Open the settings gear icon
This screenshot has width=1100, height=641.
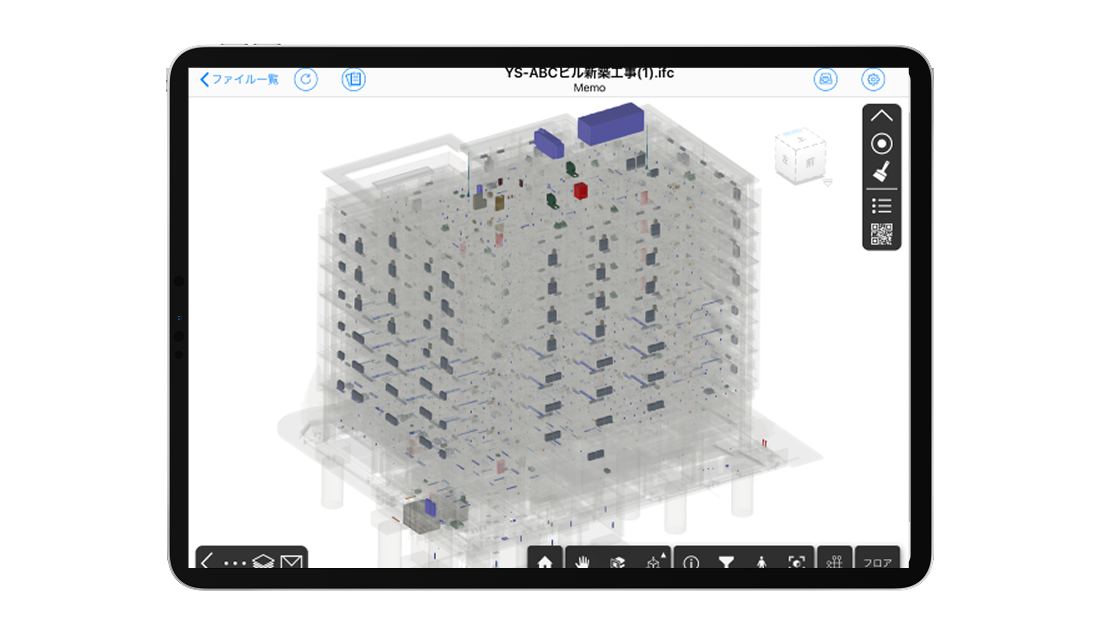pos(873,80)
